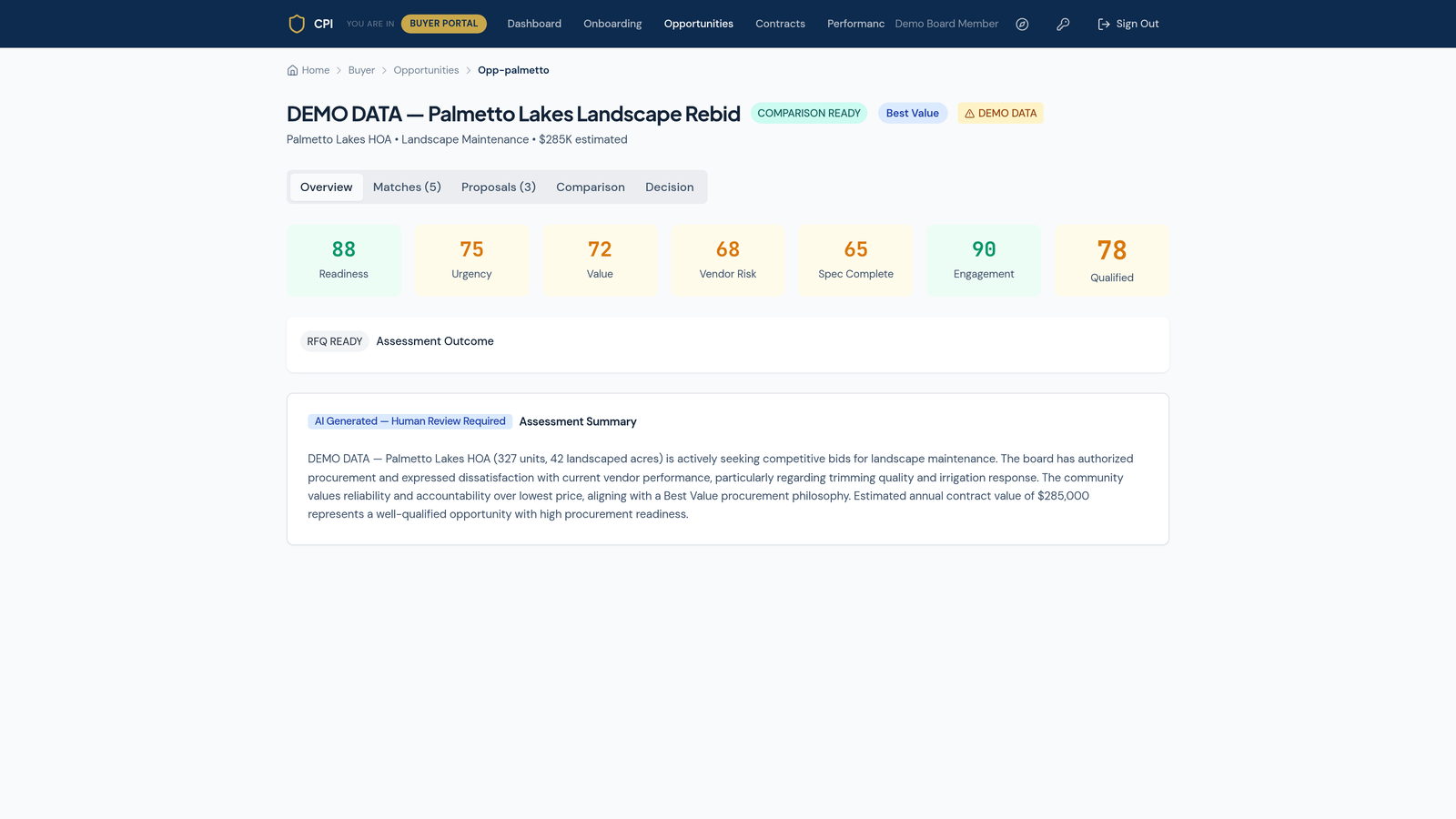The image size is (1456, 819).
Task: Click the 72 Value score card
Action: [x=600, y=260]
